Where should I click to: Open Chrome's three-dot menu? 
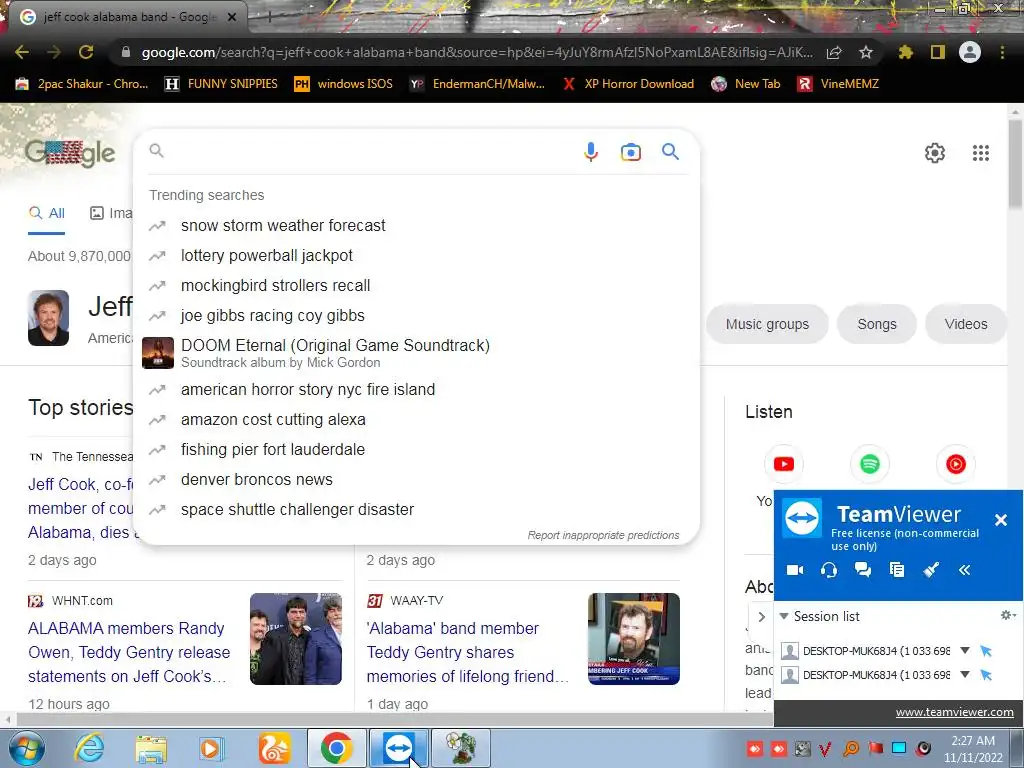1002,52
